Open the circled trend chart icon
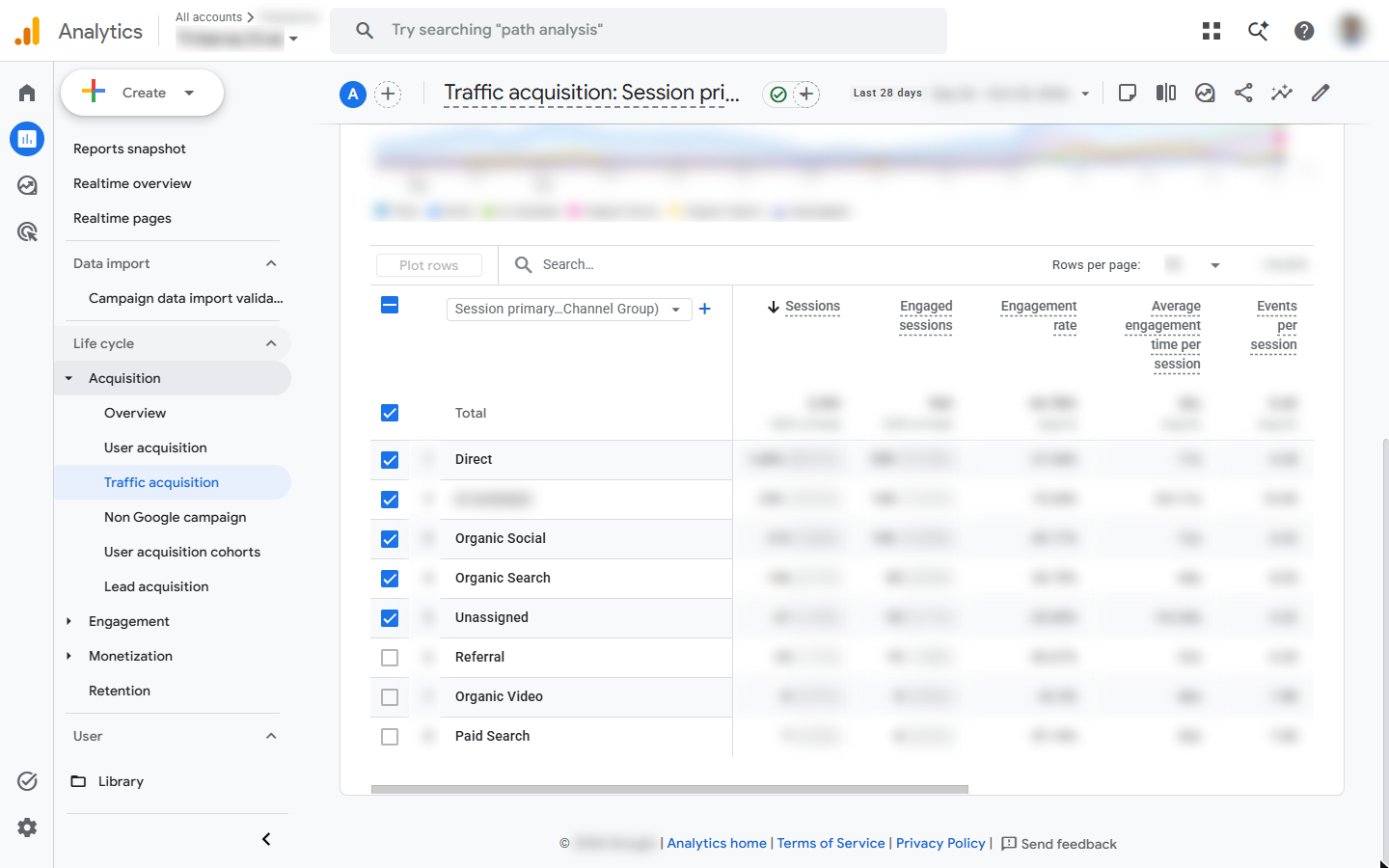Image resolution: width=1389 pixels, height=868 pixels. [1205, 93]
